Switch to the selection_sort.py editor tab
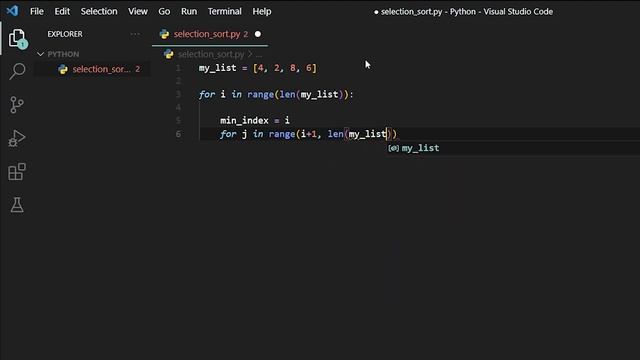640x360 pixels. (210, 34)
